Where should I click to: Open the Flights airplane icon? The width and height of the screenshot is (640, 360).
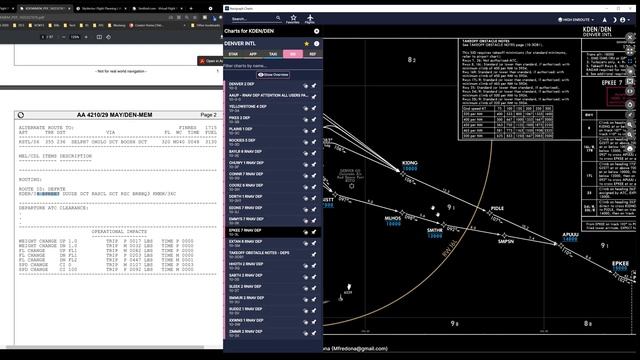pos(310,19)
